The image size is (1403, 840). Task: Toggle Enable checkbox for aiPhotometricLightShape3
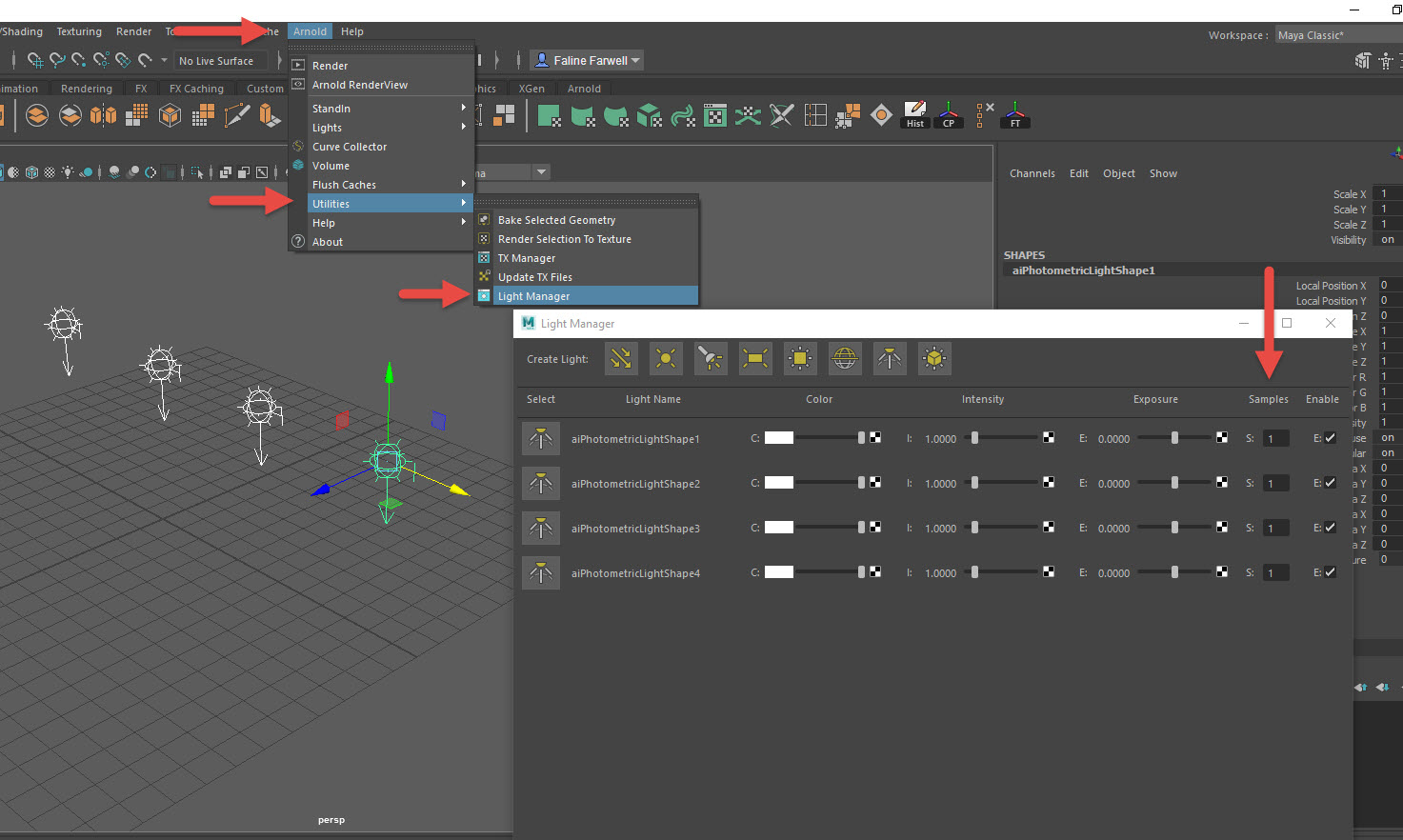tap(1330, 528)
